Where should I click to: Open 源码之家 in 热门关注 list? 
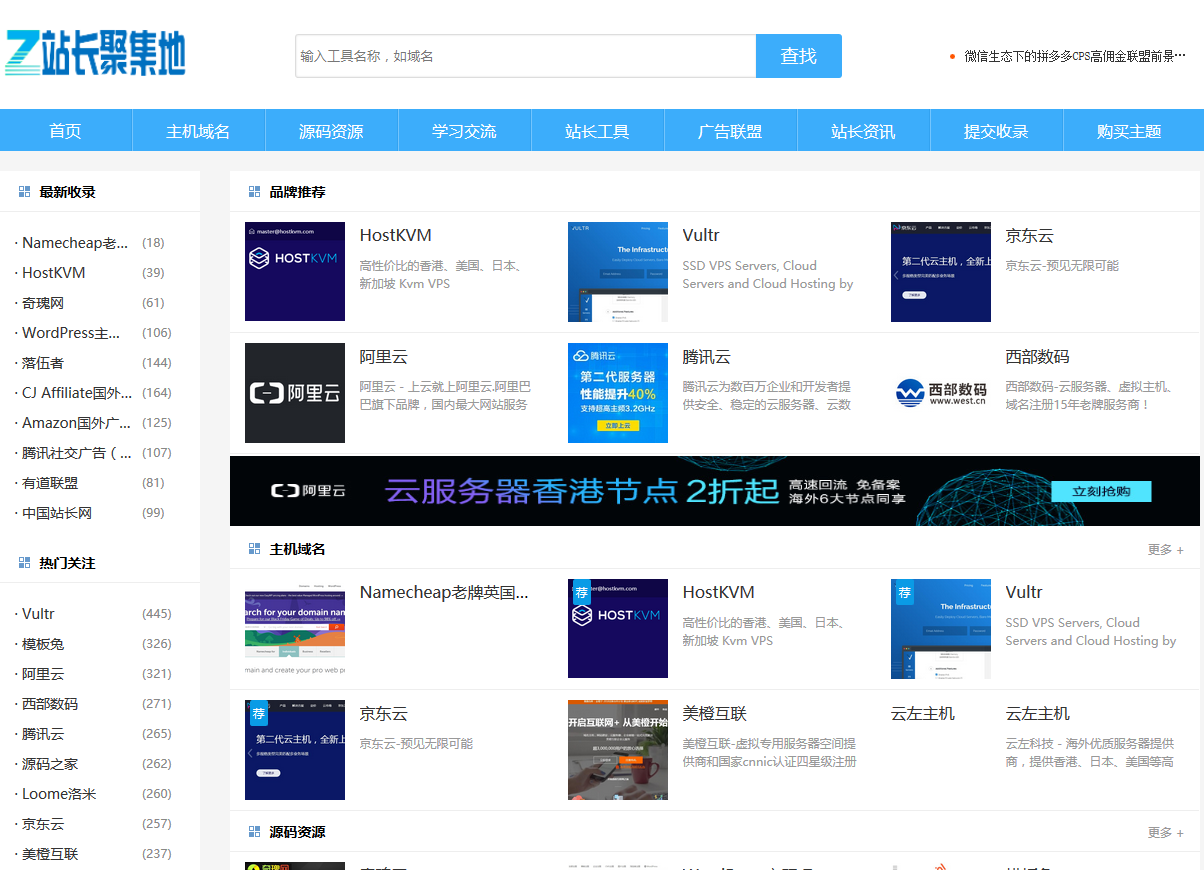[x=50, y=764]
